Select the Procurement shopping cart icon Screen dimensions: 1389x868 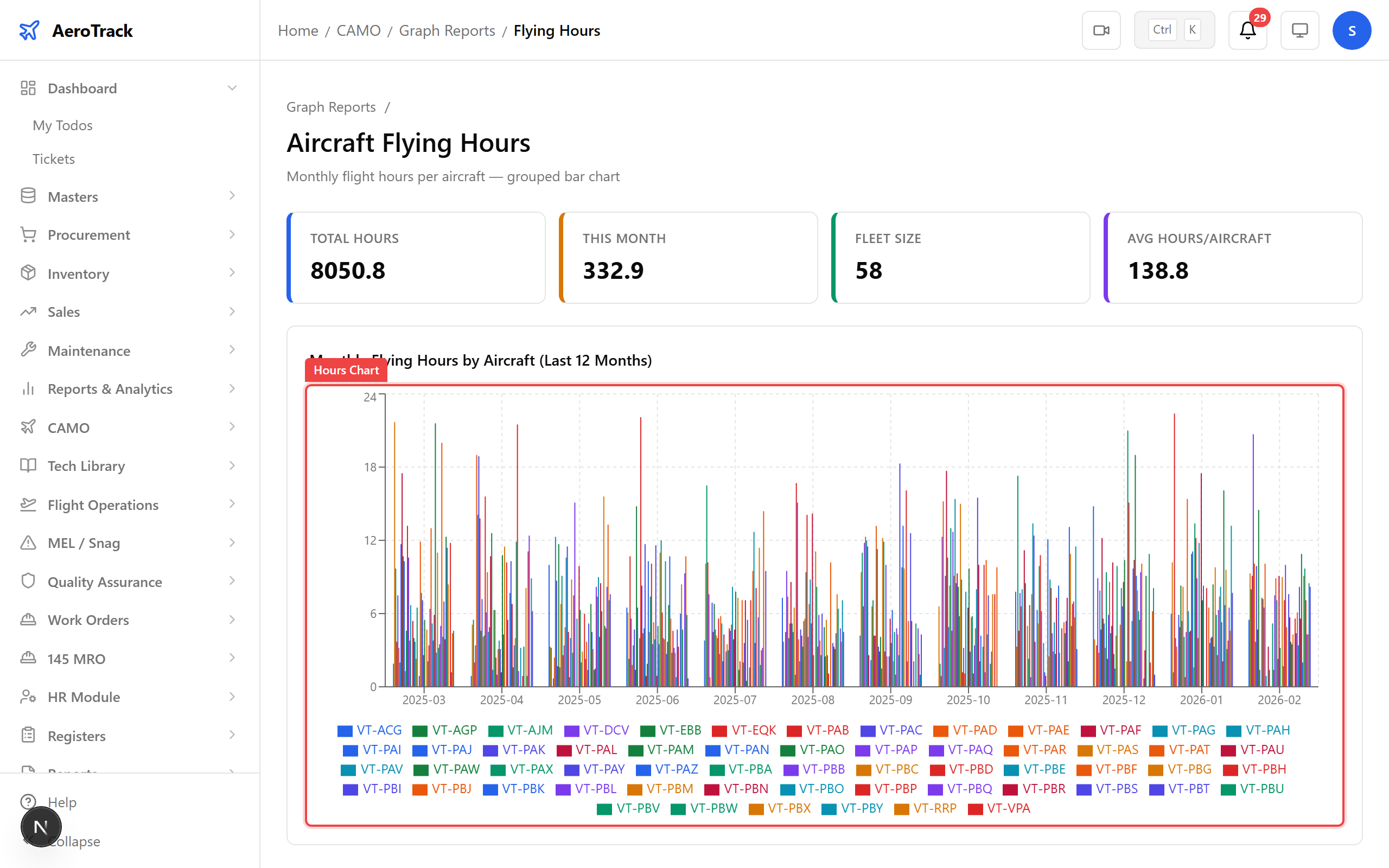pos(28,234)
